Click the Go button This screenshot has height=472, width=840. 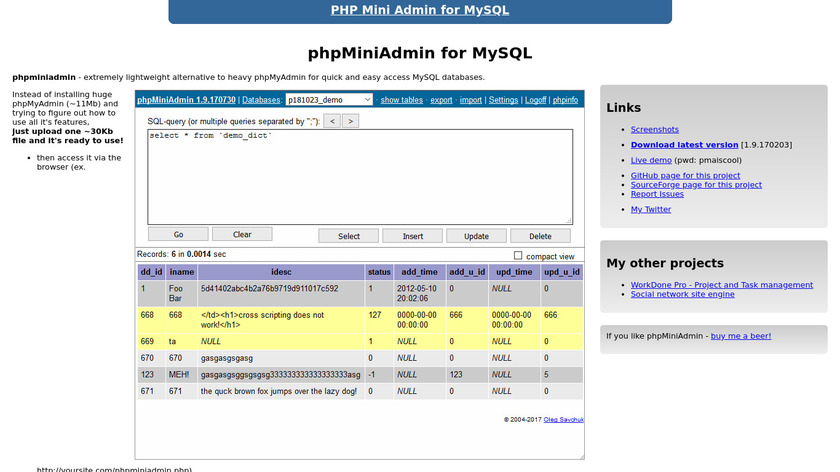tap(178, 235)
